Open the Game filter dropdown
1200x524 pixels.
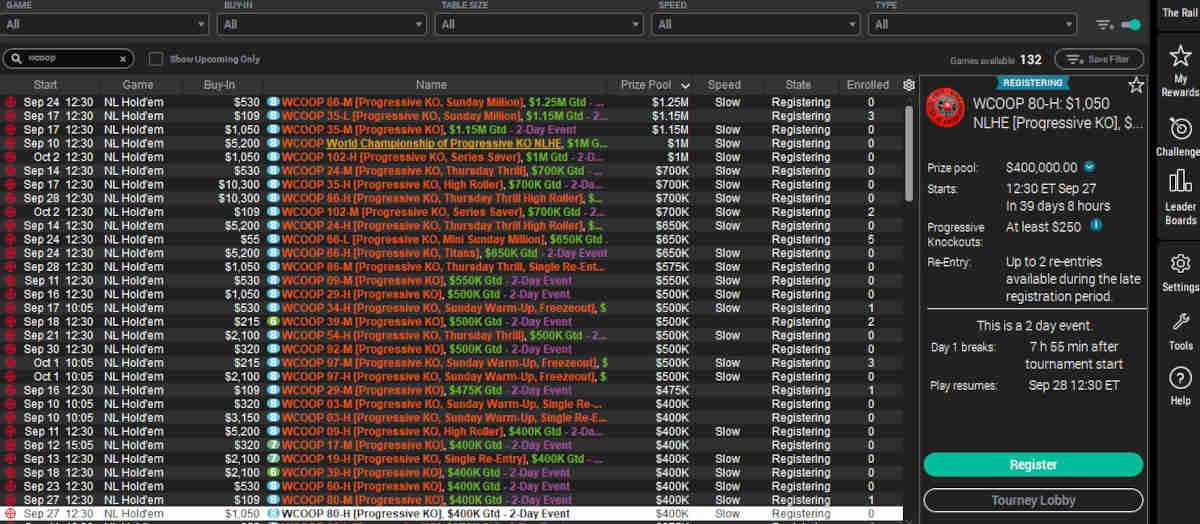105,24
